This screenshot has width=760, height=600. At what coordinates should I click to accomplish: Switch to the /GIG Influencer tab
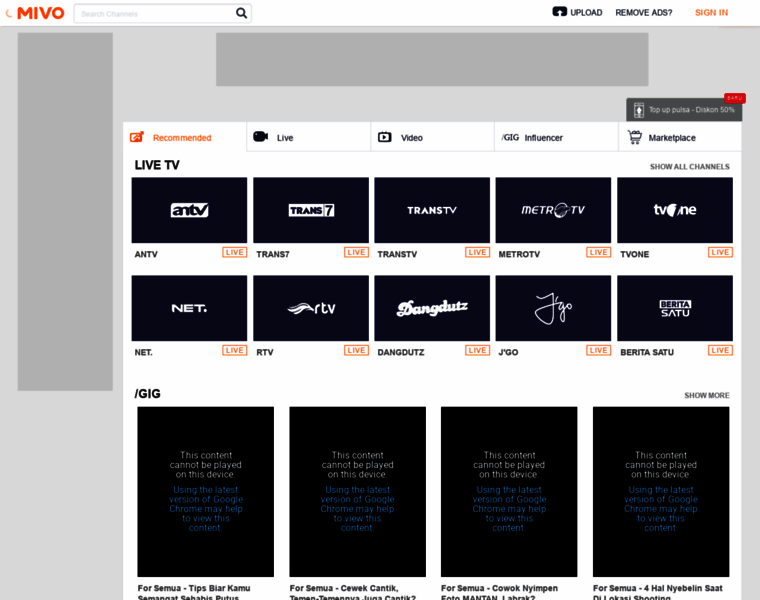point(556,137)
